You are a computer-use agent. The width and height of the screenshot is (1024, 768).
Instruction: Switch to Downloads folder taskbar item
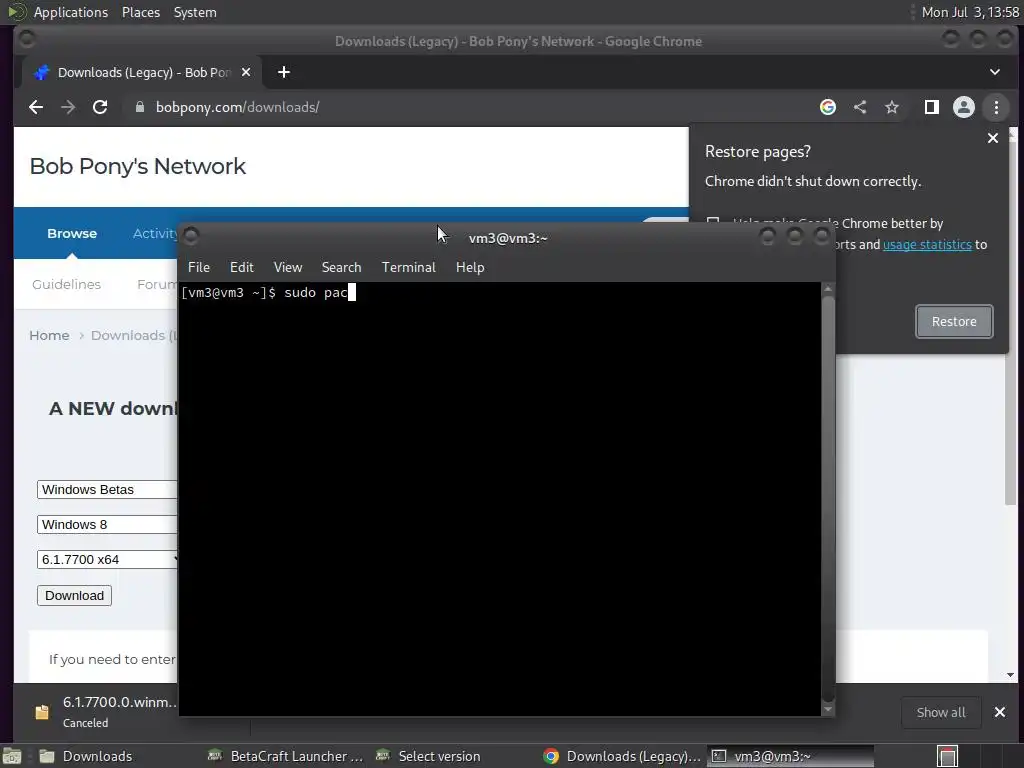[98, 756]
